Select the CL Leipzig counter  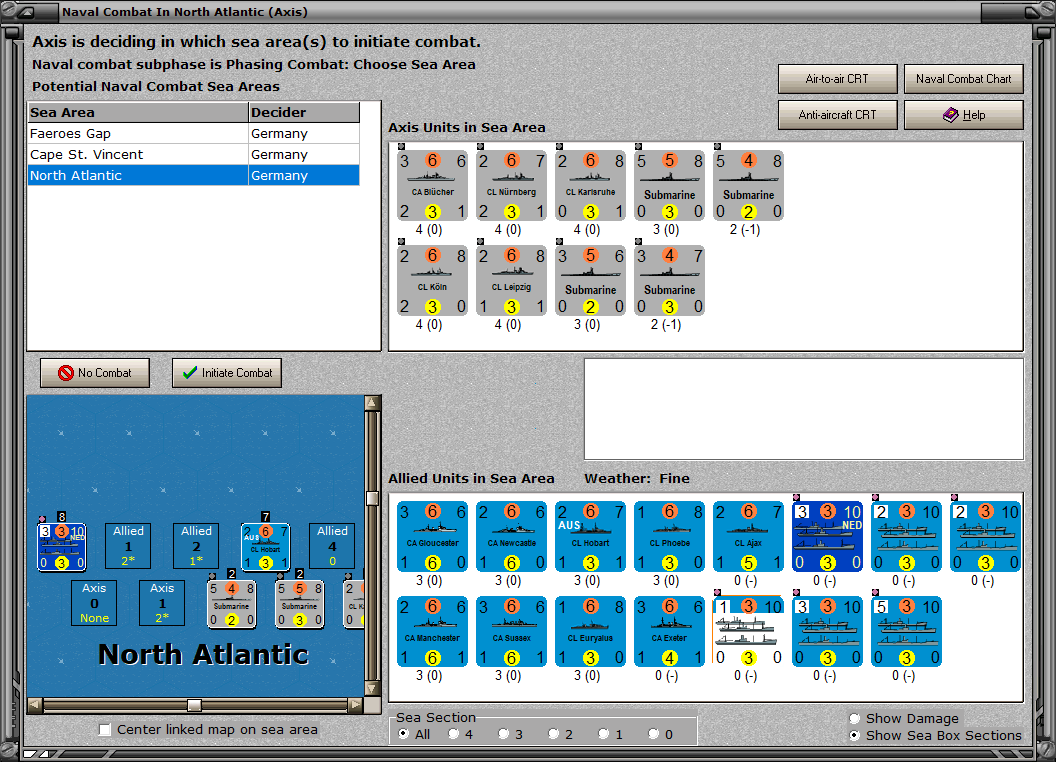[511, 280]
